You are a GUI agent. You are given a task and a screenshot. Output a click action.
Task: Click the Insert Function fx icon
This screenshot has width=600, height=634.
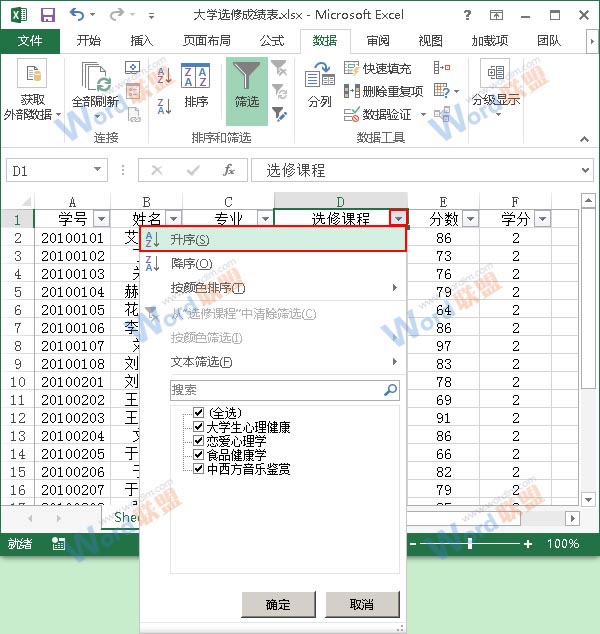coord(229,170)
